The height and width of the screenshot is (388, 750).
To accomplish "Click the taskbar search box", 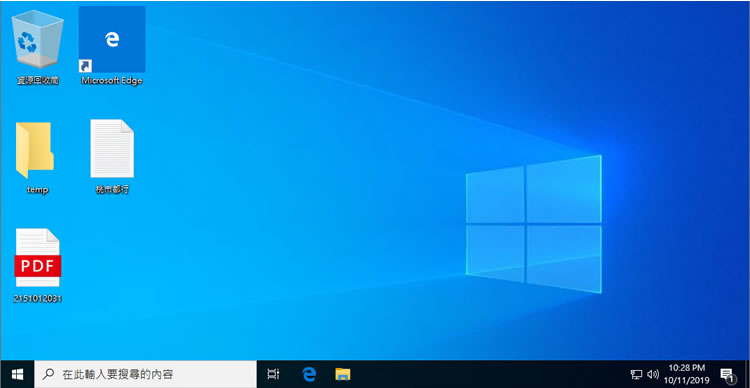I will pyautogui.click(x=145, y=374).
